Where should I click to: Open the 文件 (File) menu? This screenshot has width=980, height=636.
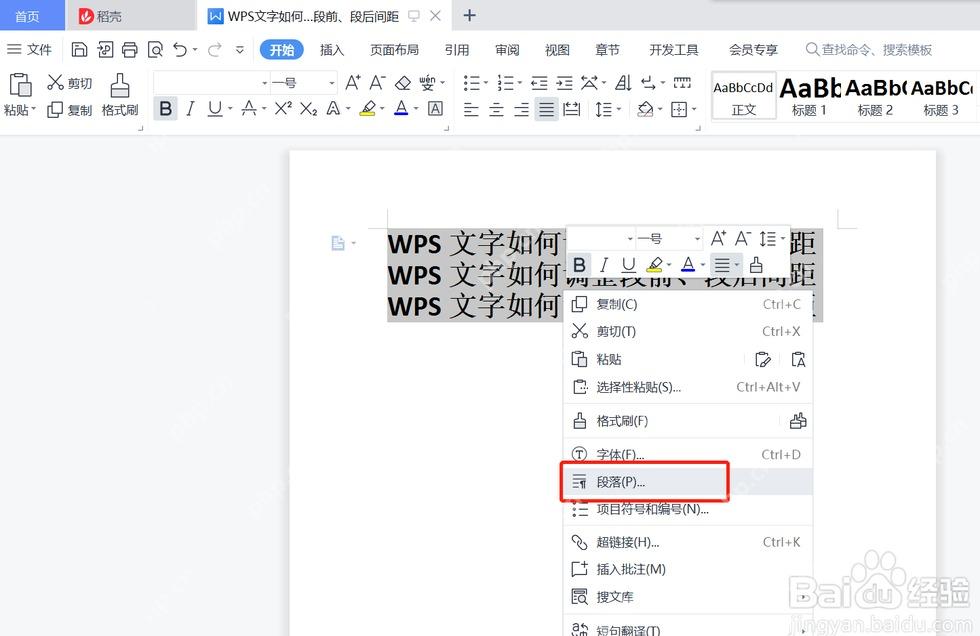(29, 49)
